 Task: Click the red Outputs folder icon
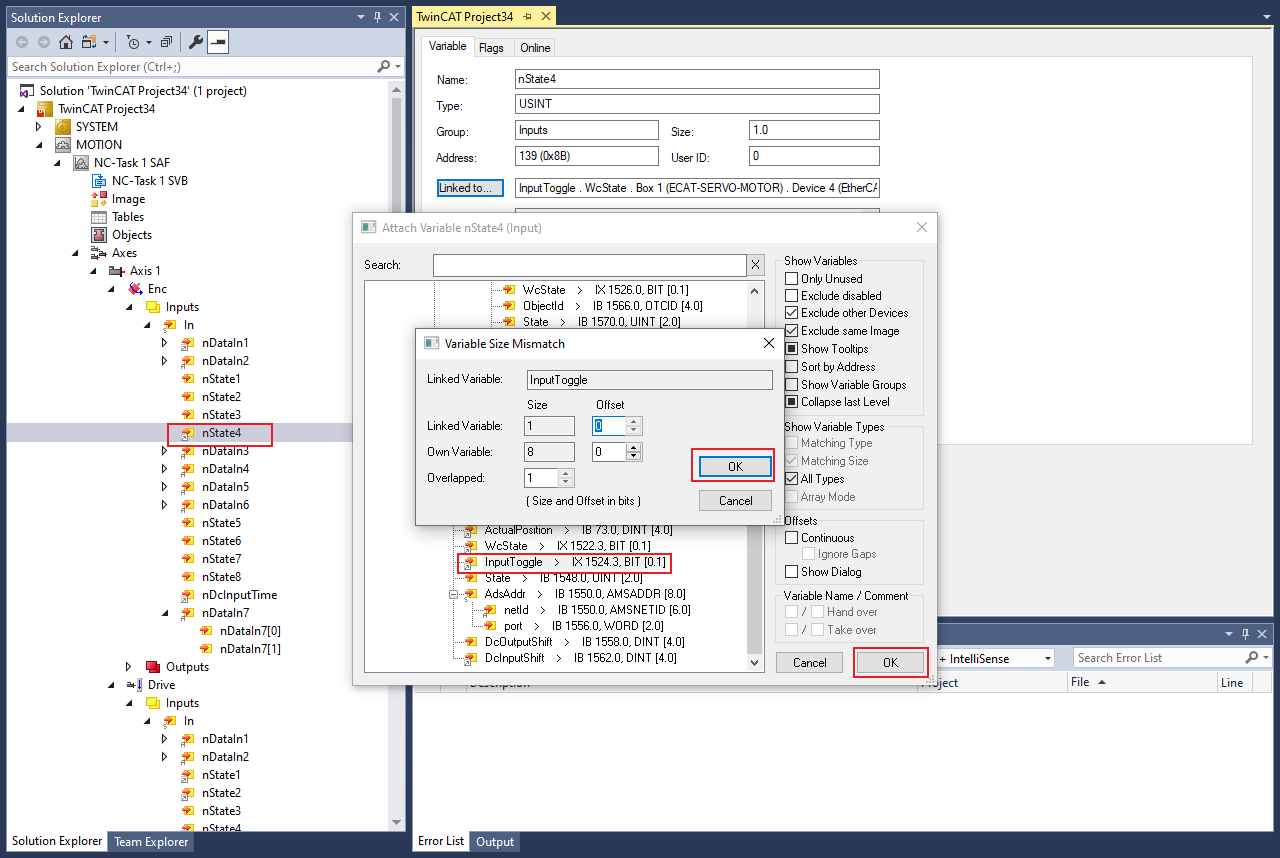click(x=153, y=667)
